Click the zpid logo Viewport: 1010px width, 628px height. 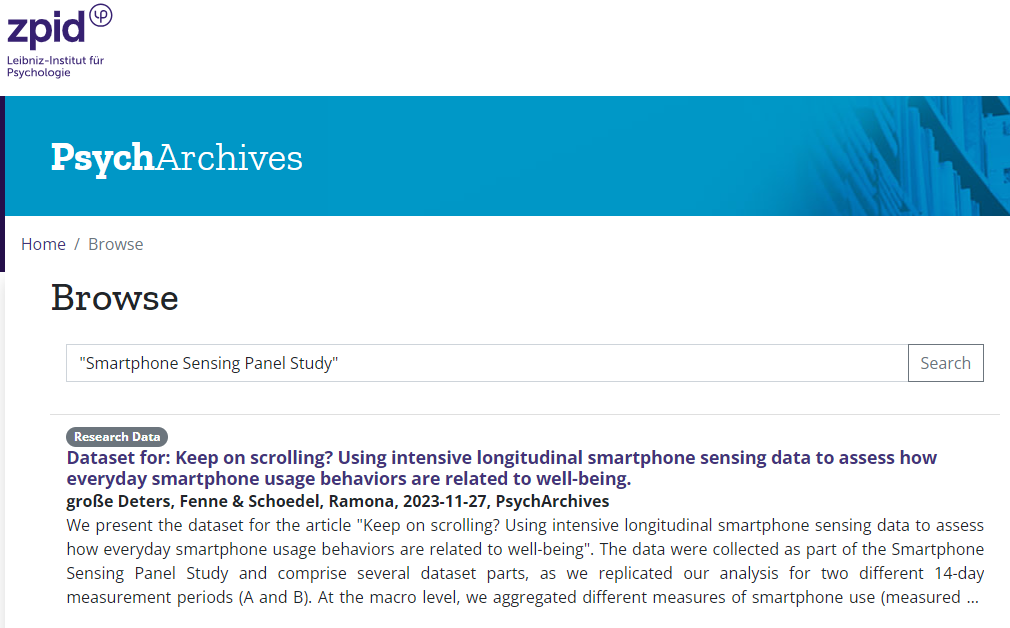(x=59, y=41)
